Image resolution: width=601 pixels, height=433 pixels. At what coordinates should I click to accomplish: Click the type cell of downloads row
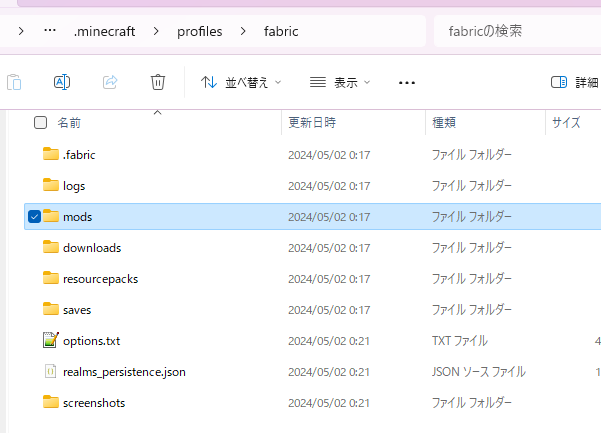[x=471, y=248]
